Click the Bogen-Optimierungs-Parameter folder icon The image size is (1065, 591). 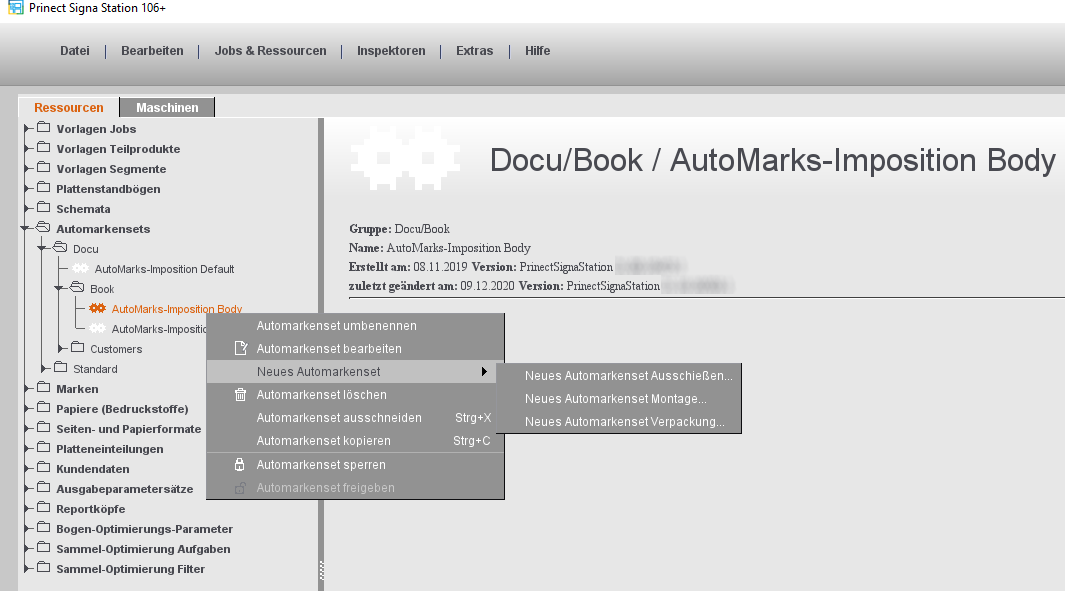[x=44, y=527]
